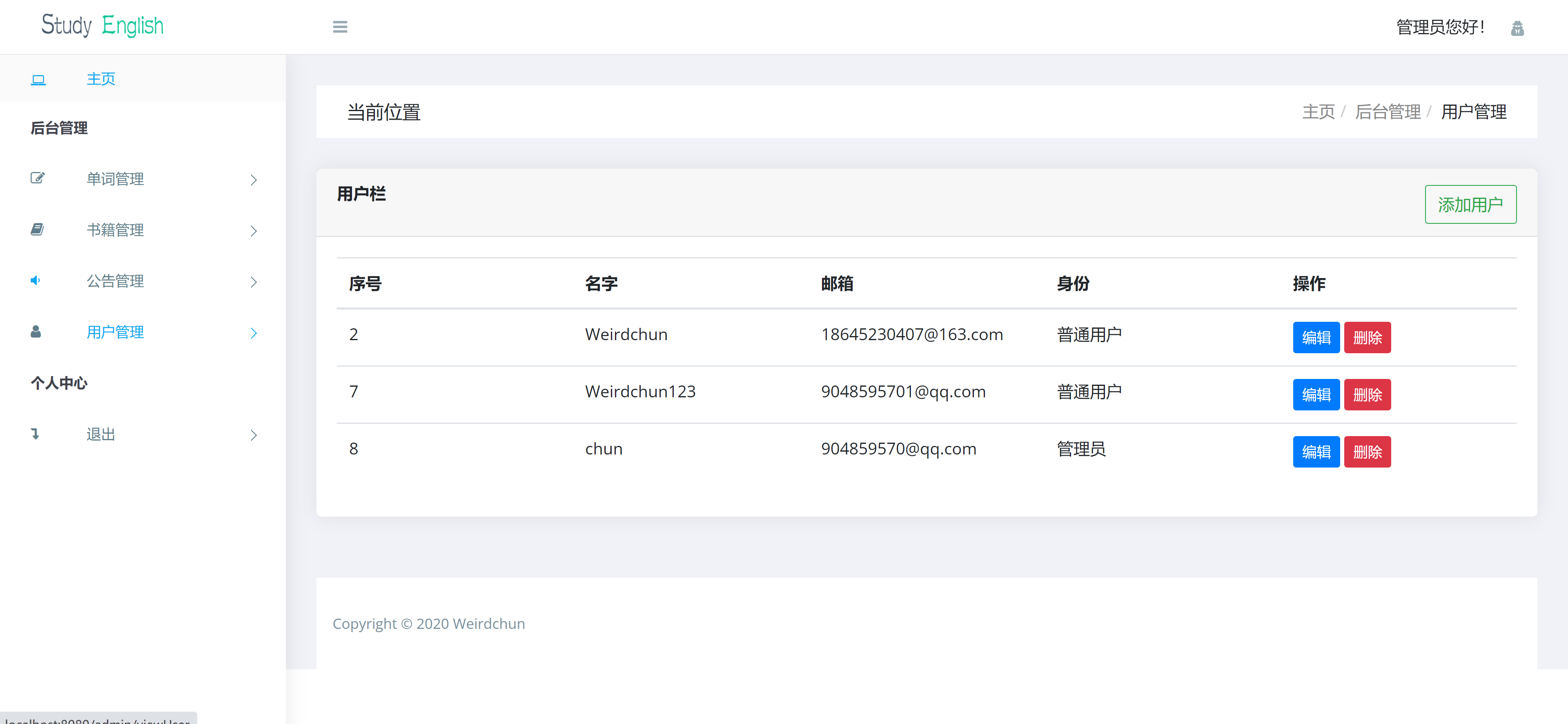Expand the 单词管理 submenu chevron
This screenshot has height=724, width=1568.
point(253,180)
